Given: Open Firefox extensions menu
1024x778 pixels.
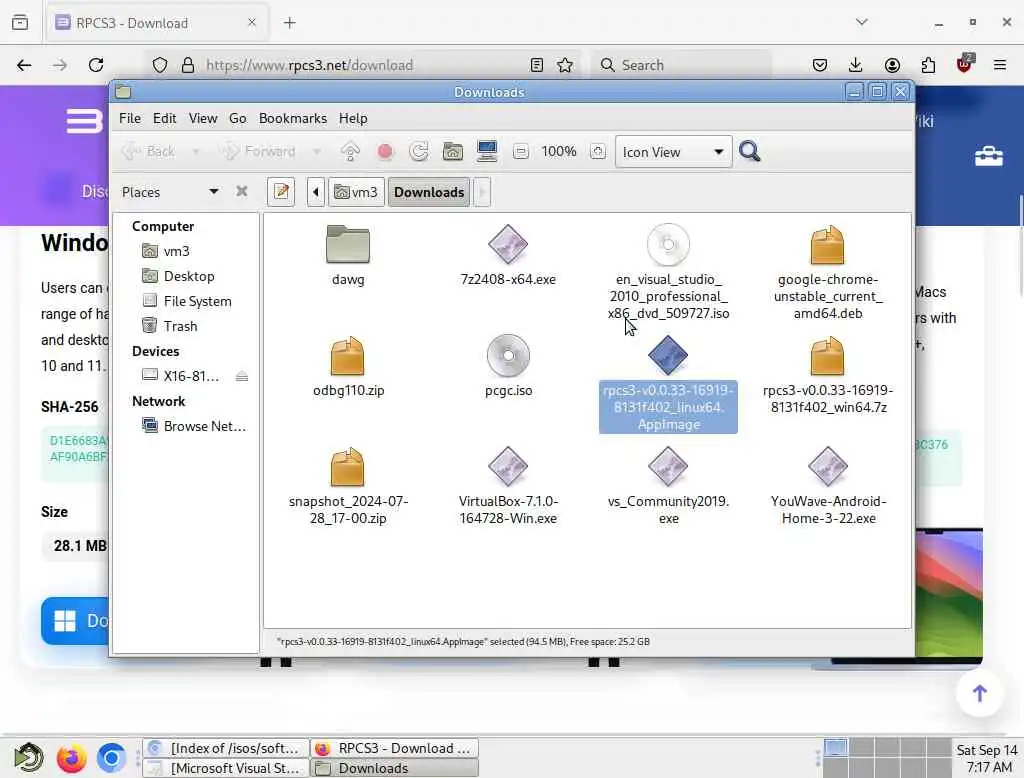Looking at the screenshot, I should 928,65.
